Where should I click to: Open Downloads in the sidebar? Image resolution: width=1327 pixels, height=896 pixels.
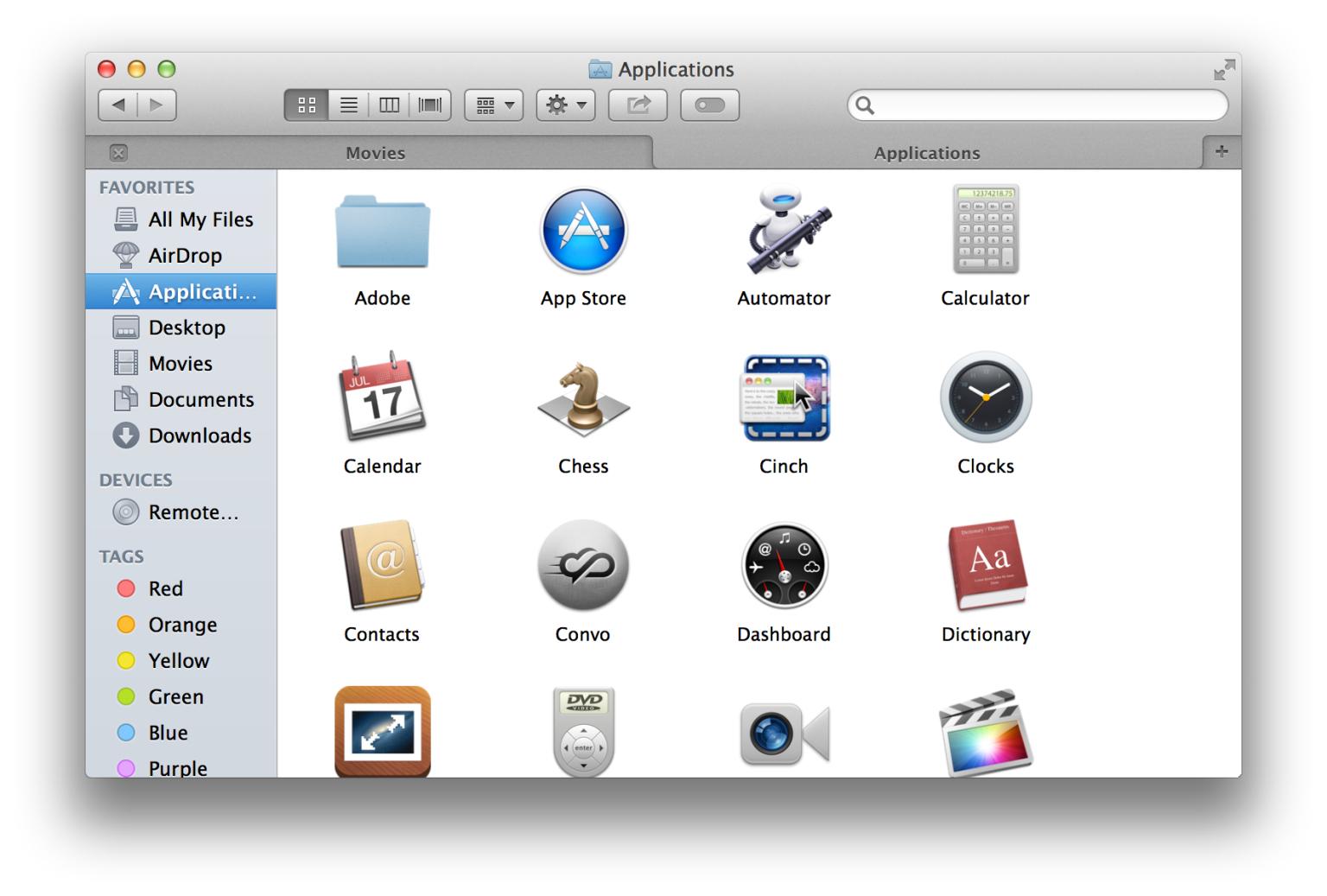point(199,435)
